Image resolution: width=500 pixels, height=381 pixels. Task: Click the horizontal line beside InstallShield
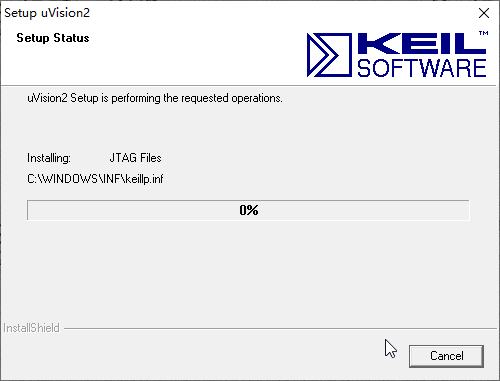coord(280,328)
